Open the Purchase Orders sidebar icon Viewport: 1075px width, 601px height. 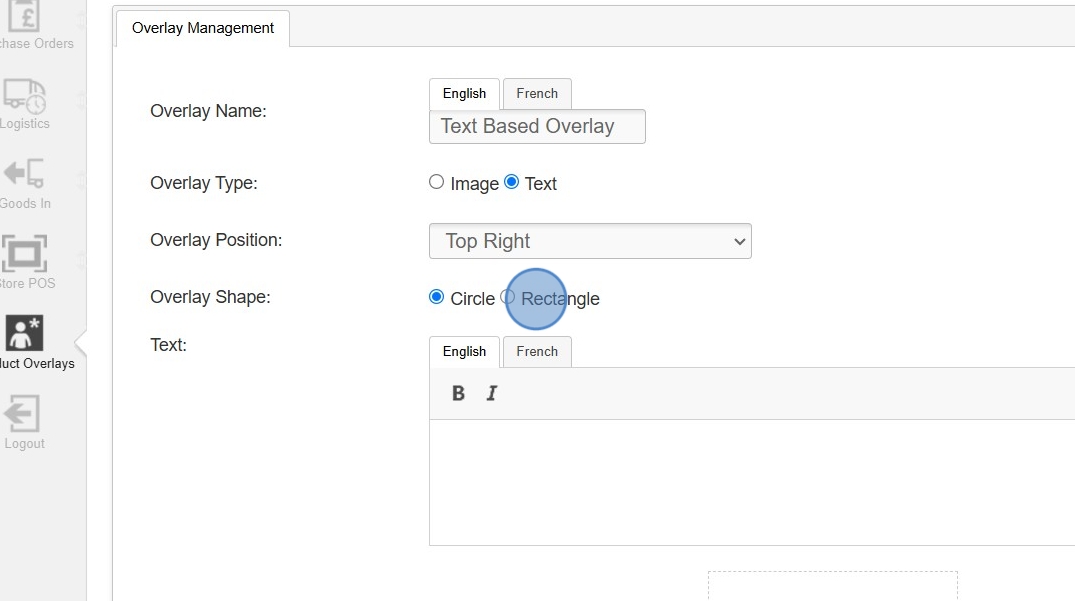tap(24, 18)
